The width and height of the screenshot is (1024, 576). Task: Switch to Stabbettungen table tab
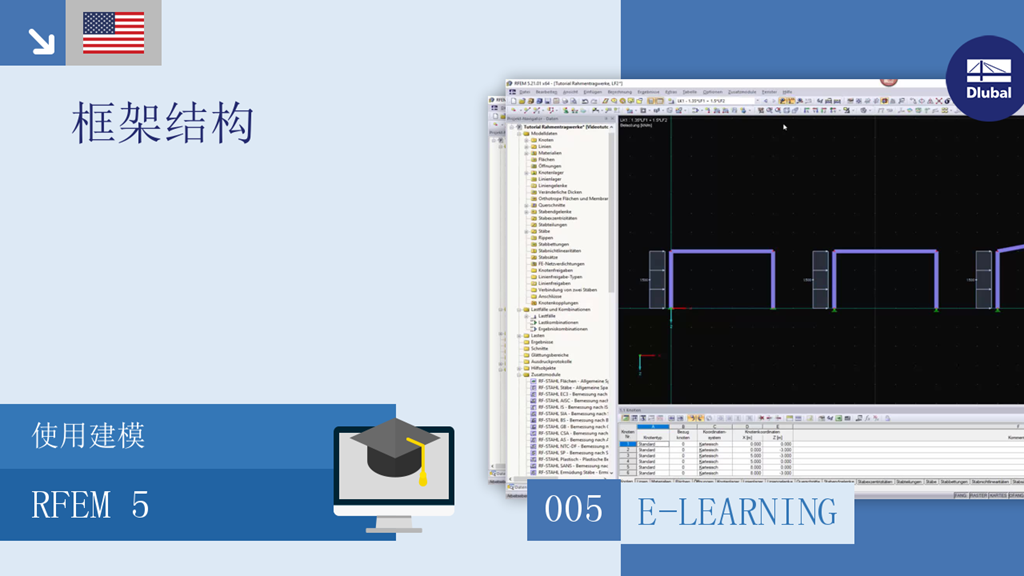pos(954,481)
